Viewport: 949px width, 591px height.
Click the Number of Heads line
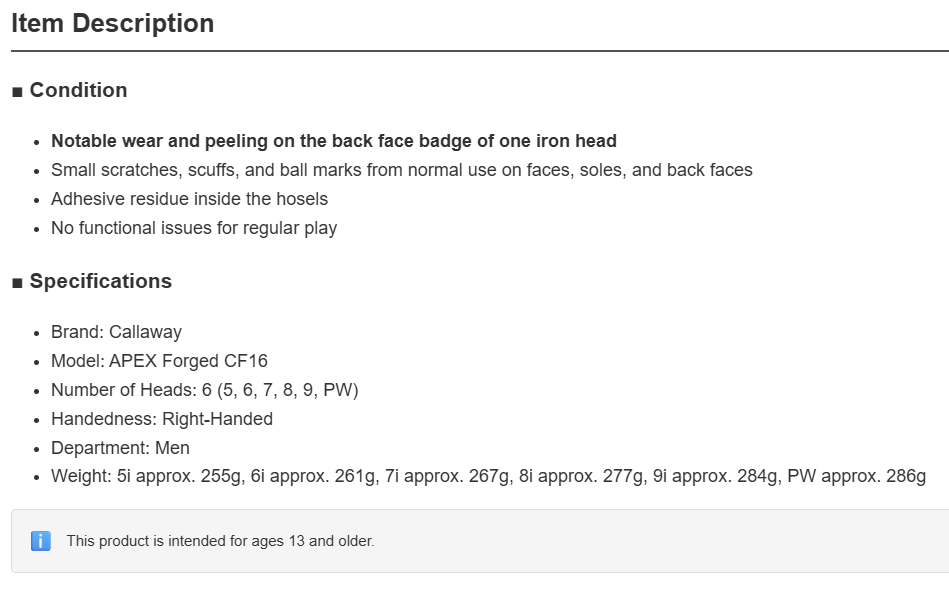pyautogui.click(x=205, y=390)
